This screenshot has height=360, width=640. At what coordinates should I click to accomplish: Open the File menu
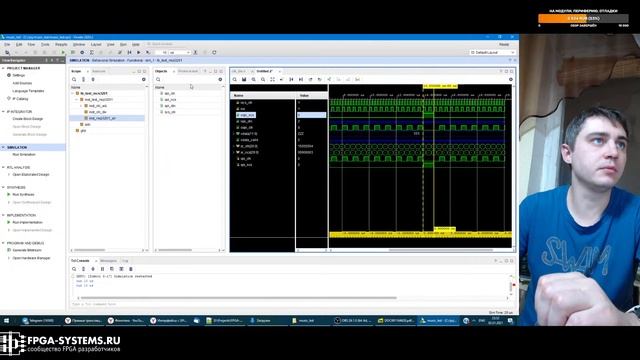7,44
